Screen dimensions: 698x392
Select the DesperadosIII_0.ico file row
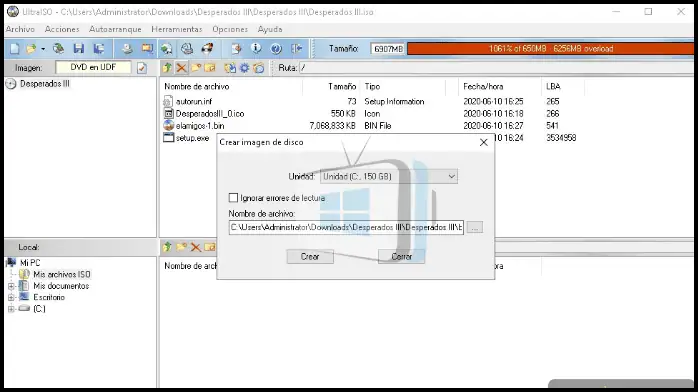[210, 113]
